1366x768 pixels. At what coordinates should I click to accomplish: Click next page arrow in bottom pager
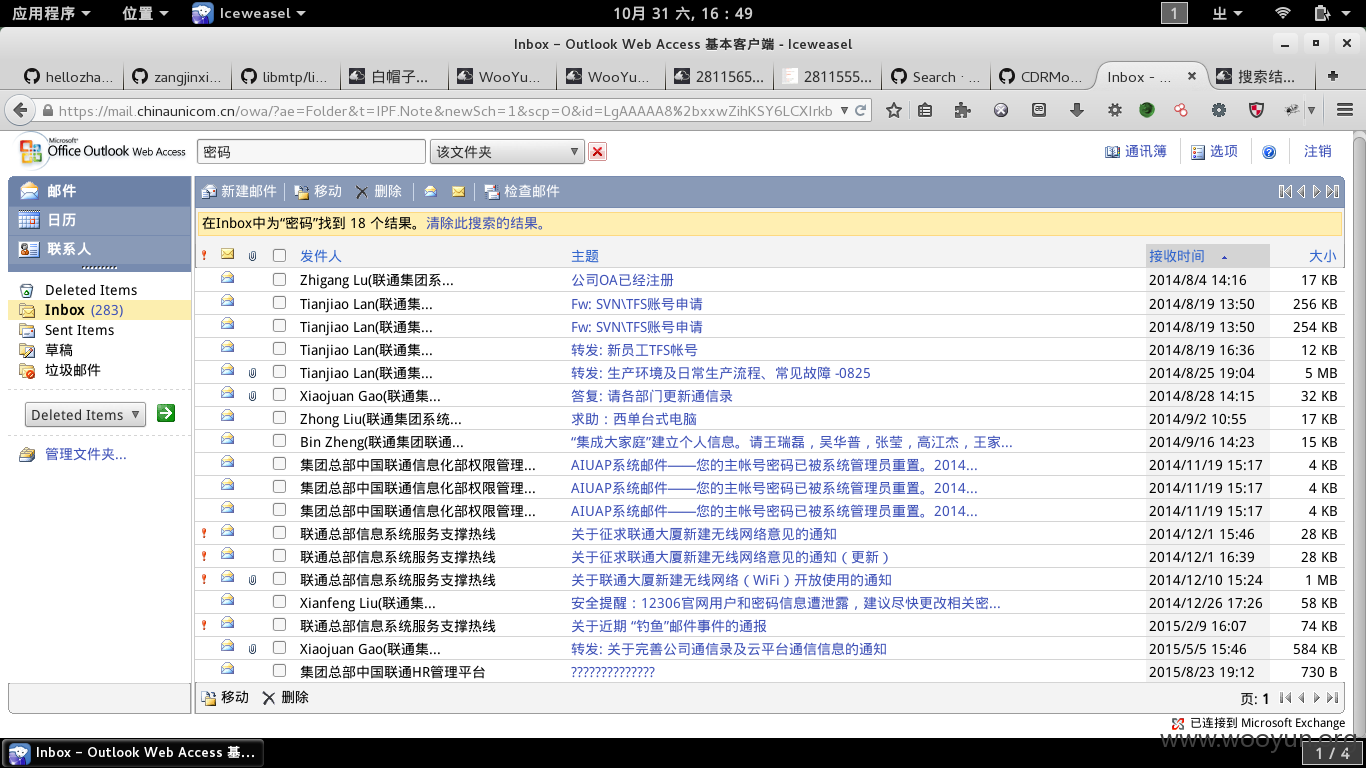pos(1318,698)
